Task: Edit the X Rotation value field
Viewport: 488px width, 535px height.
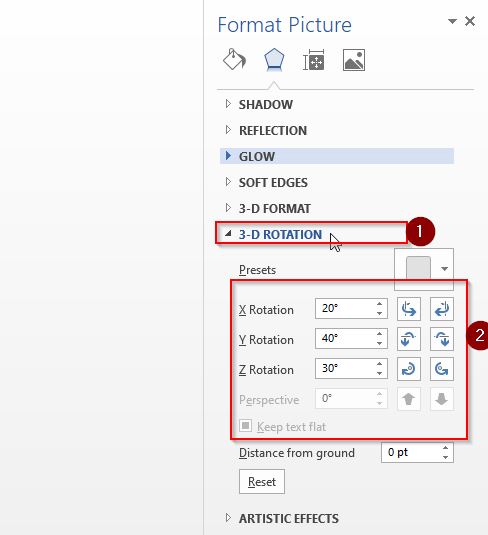Action: click(345, 308)
